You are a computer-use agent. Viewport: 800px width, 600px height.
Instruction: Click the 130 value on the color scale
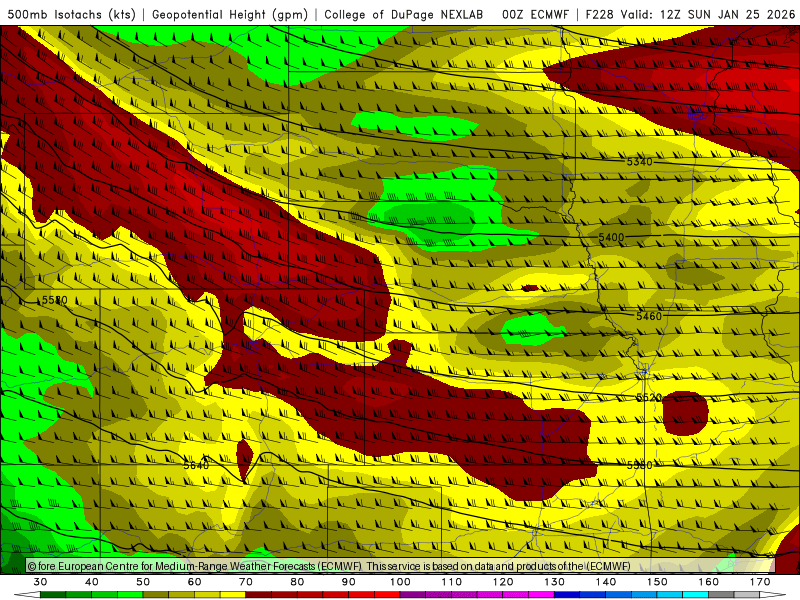tap(554, 582)
